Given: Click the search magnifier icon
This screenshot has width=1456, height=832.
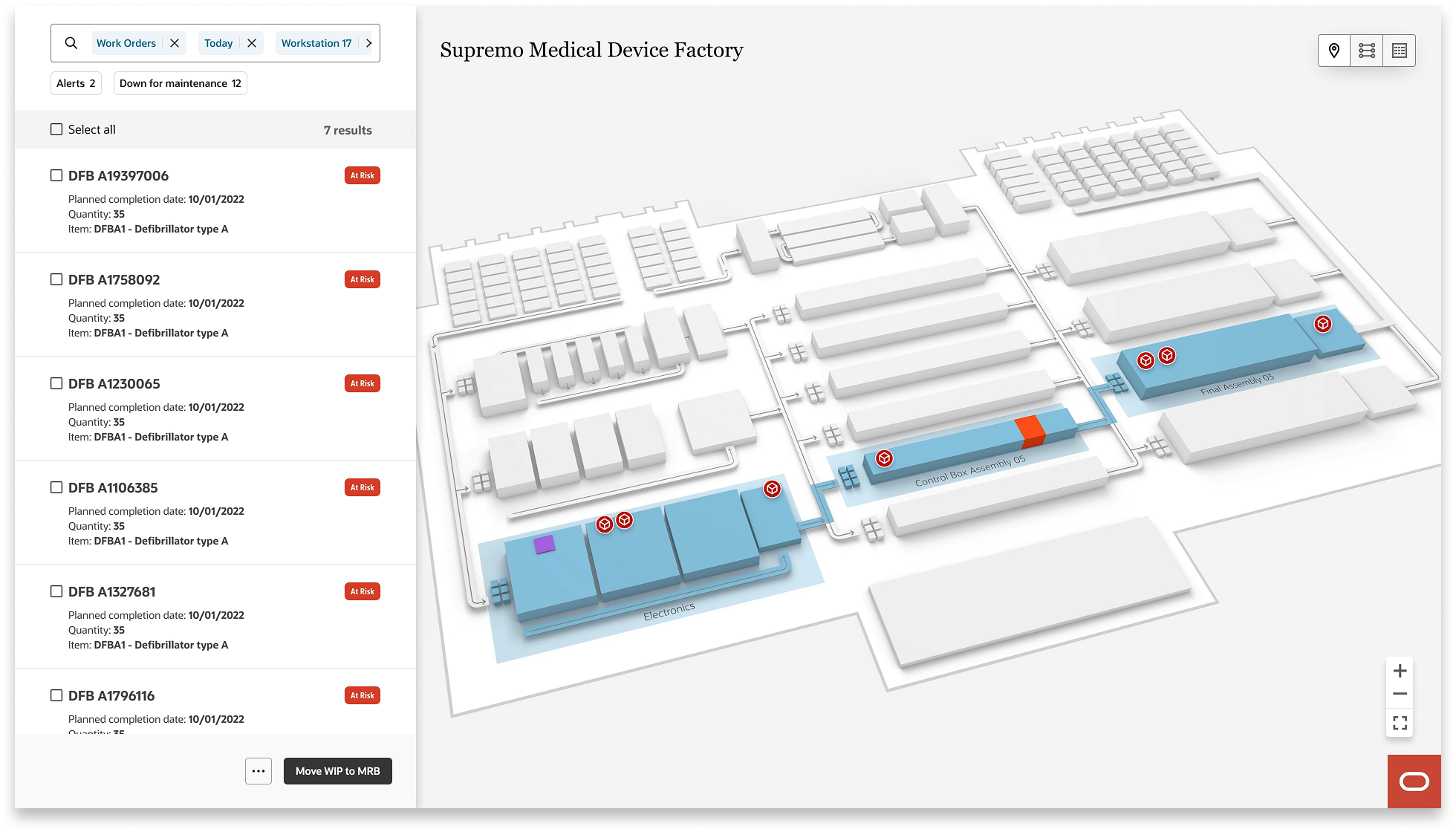Looking at the screenshot, I should pos(71,43).
